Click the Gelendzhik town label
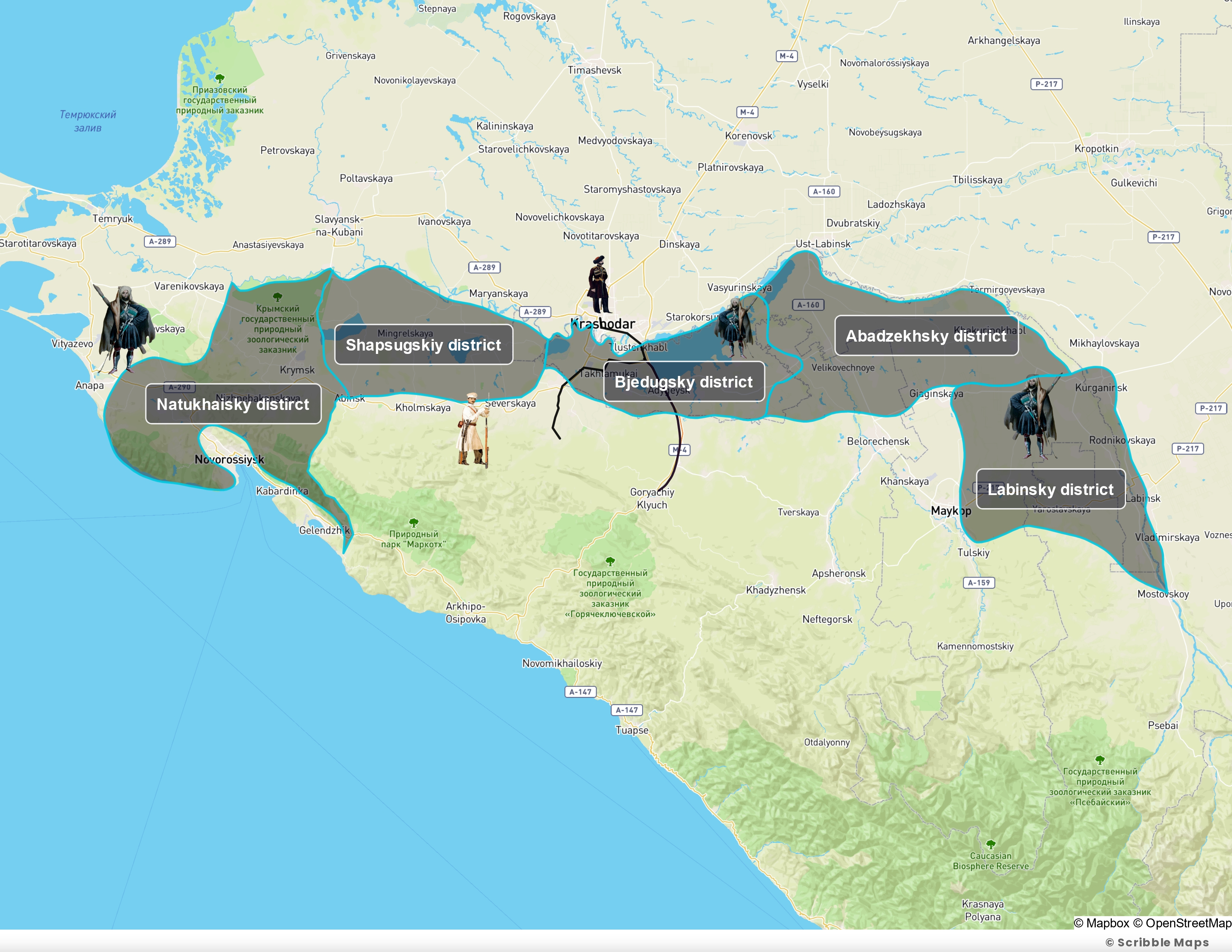1232x952 pixels. [x=324, y=530]
